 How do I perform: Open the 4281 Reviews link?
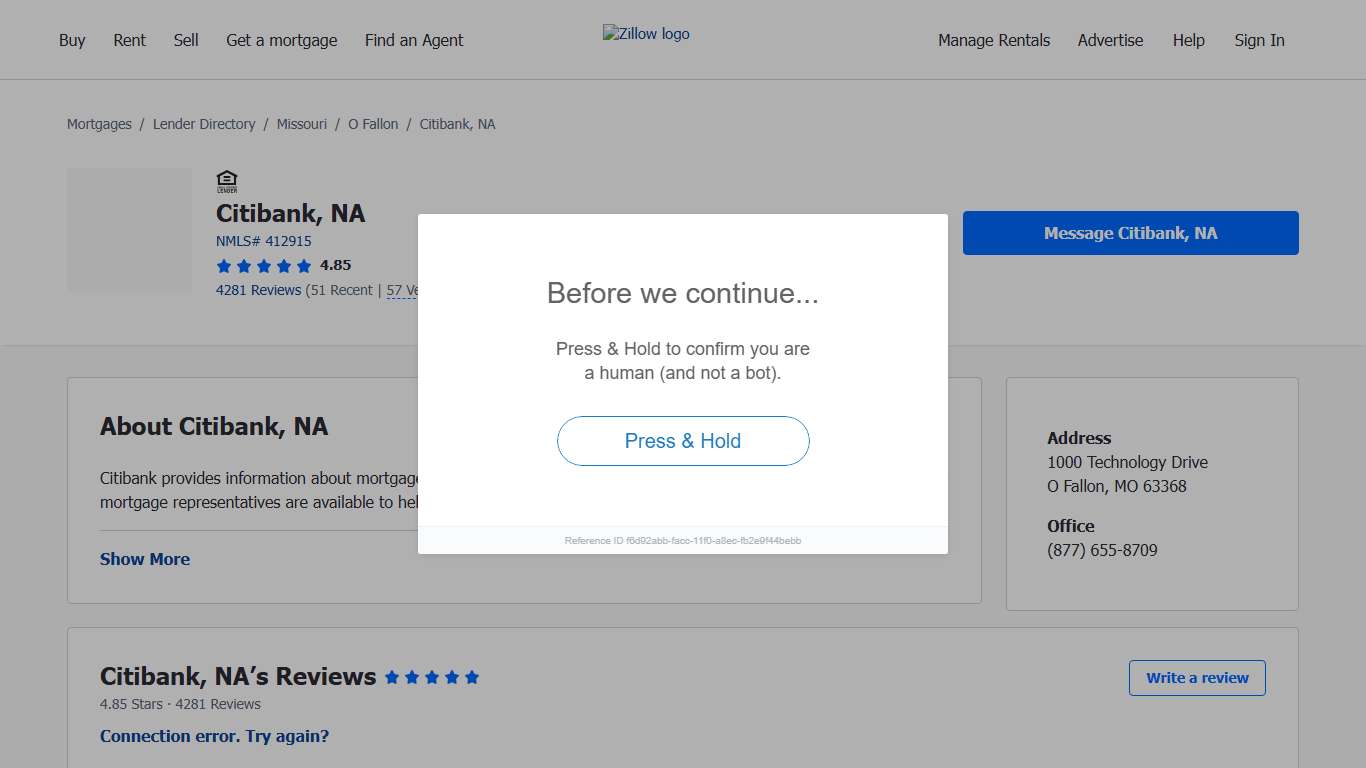pyautogui.click(x=258, y=290)
